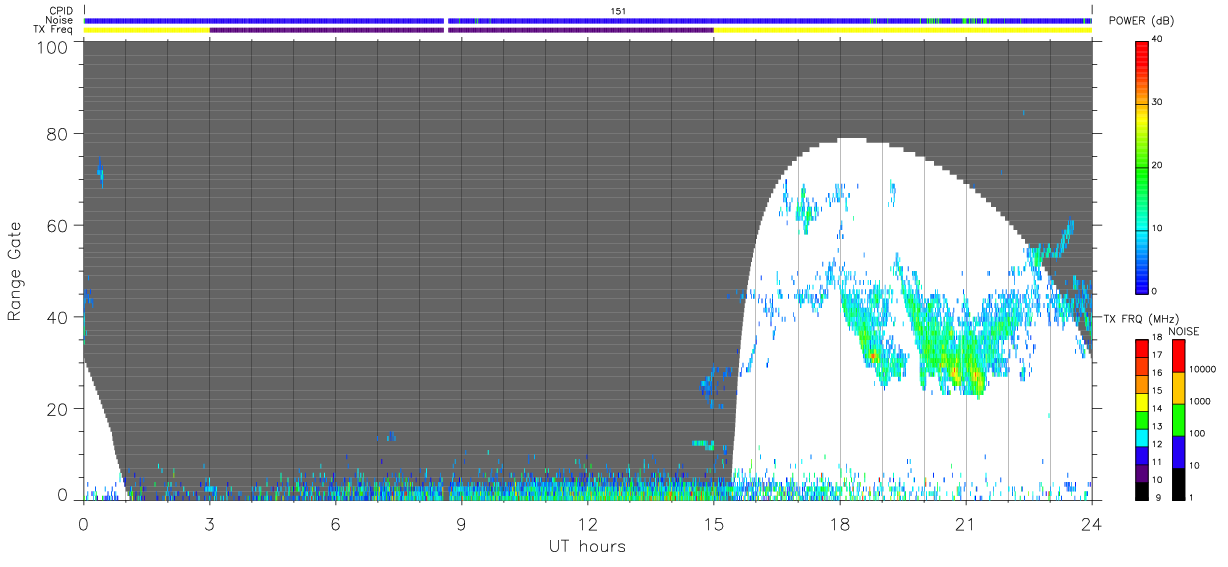Click the '100' tick on Range Gate axis
1228x567 pixels.
point(54,47)
